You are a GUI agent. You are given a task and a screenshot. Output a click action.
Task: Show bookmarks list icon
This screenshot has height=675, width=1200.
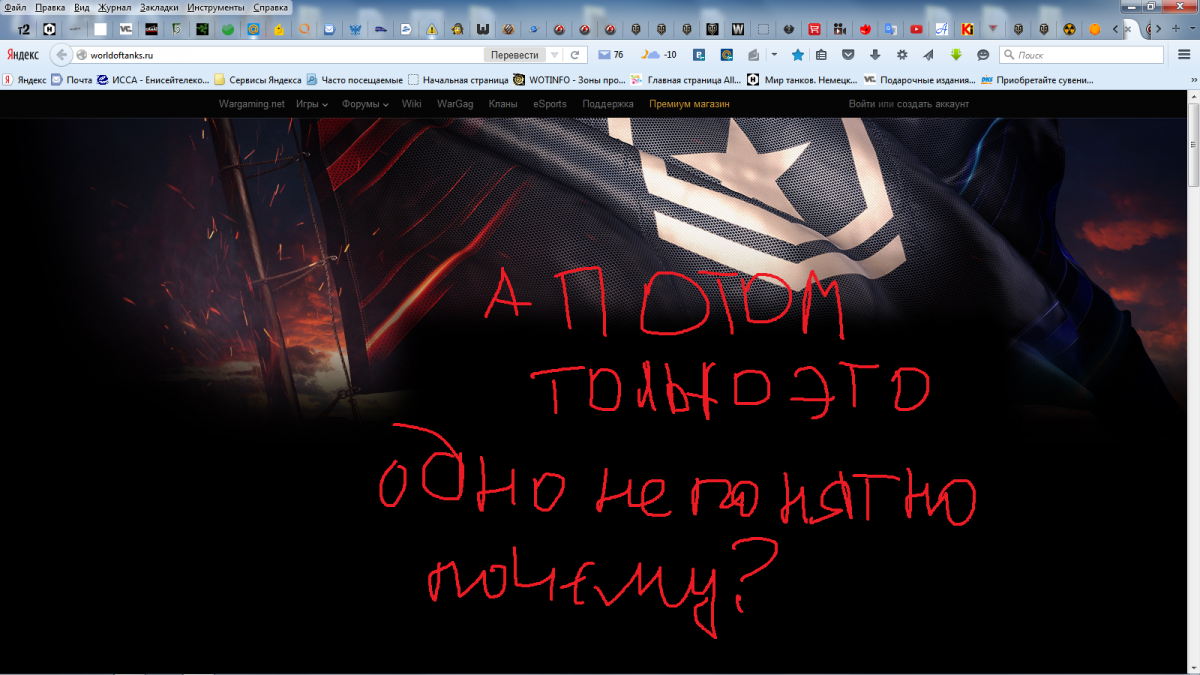pyautogui.click(x=822, y=55)
